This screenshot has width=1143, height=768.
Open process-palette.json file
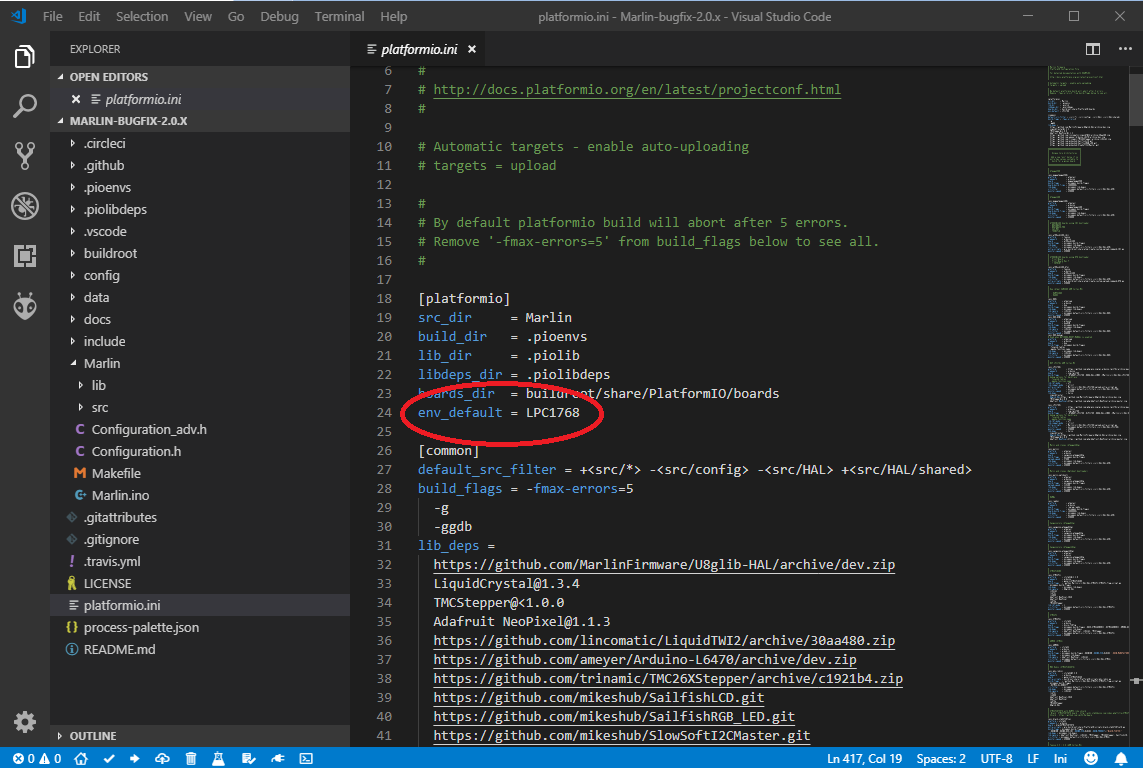click(x=141, y=627)
